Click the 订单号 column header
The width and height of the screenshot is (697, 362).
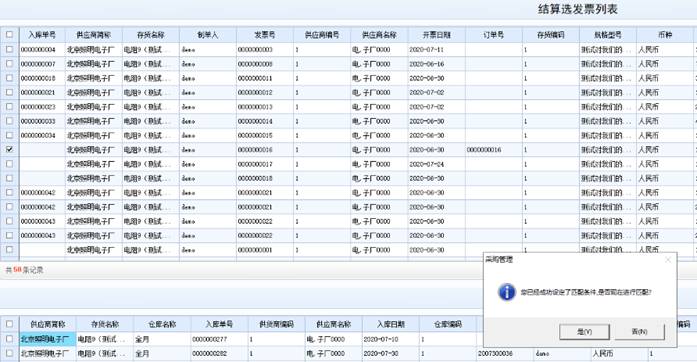494,35
